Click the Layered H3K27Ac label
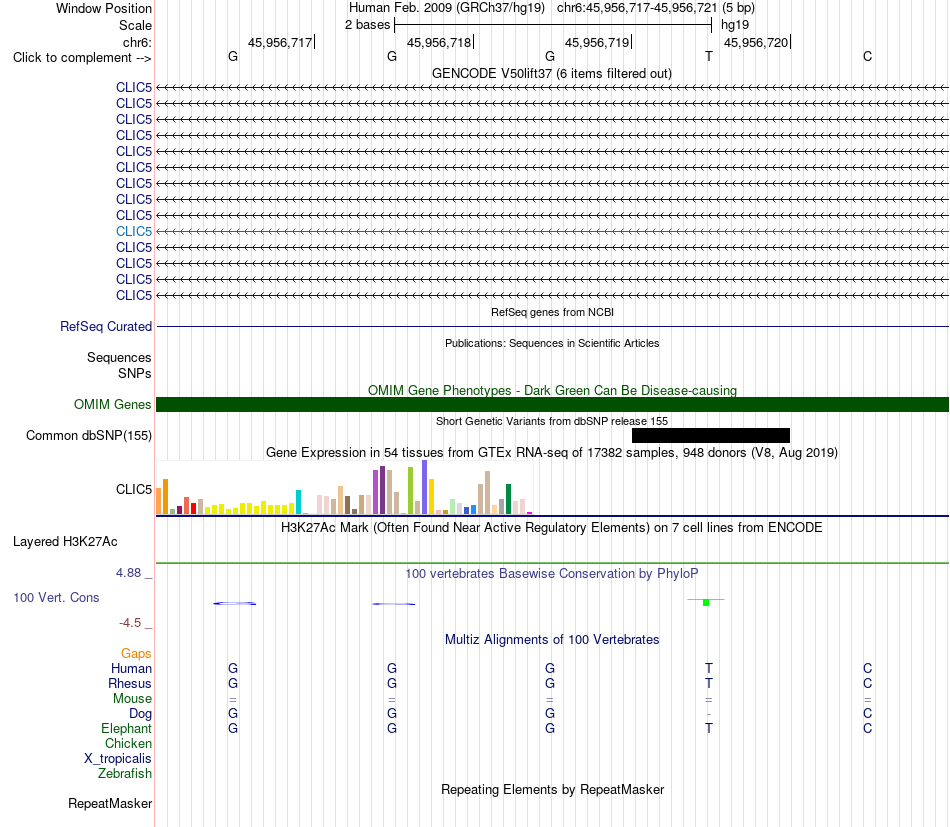This screenshot has width=950, height=827. [x=65, y=542]
